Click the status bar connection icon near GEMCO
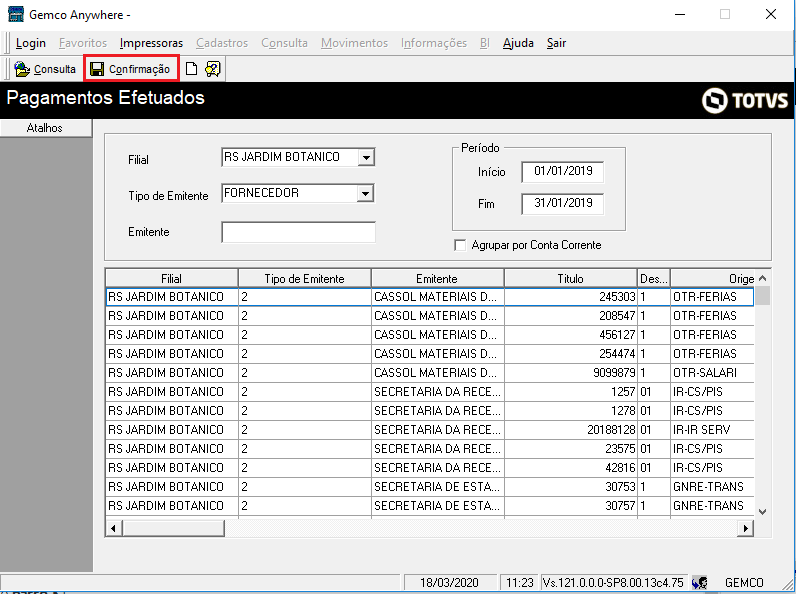This screenshot has width=796, height=594. pyautogui.click(x=699, y=582)
